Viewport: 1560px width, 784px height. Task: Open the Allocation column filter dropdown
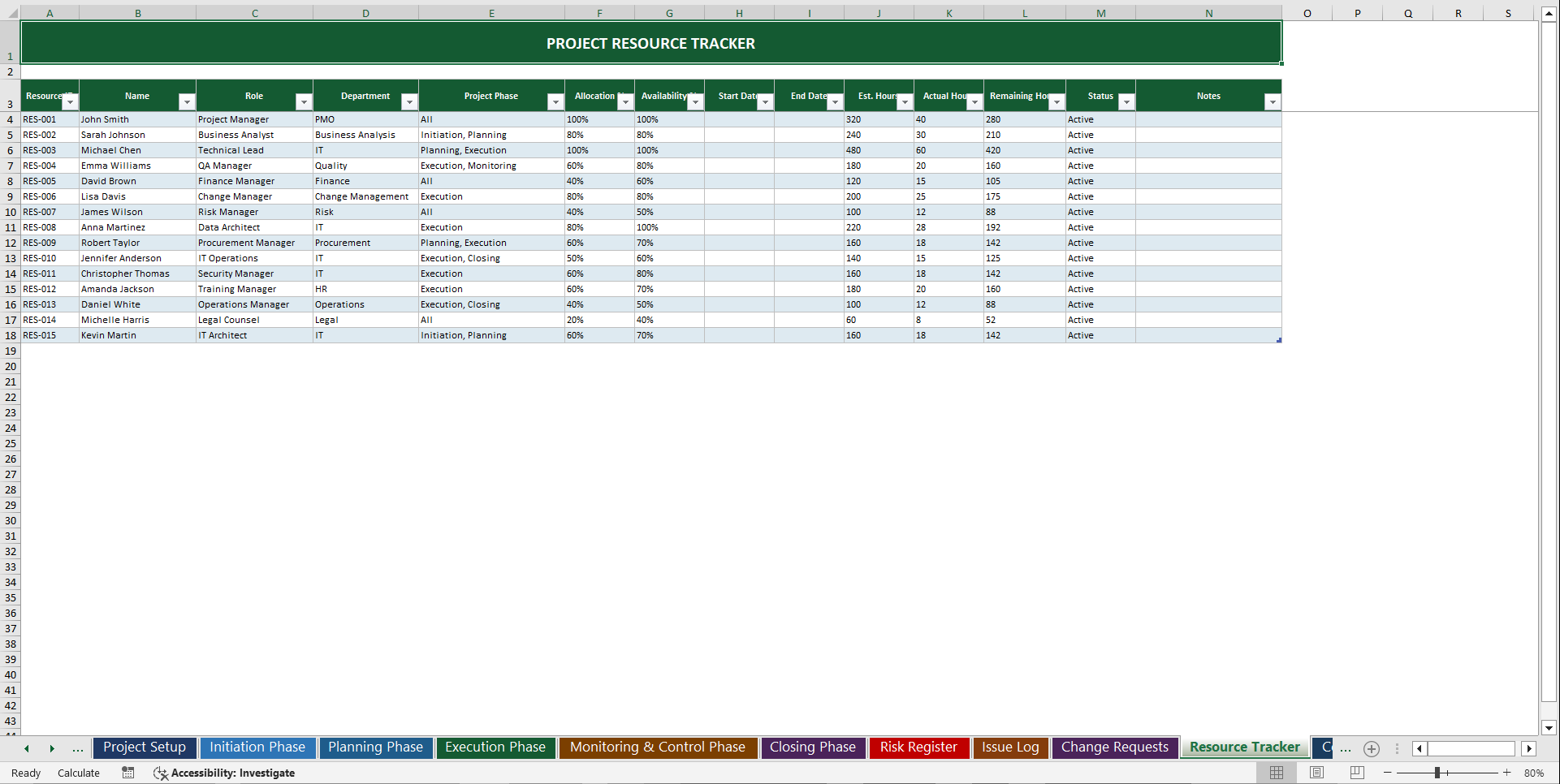625,102
